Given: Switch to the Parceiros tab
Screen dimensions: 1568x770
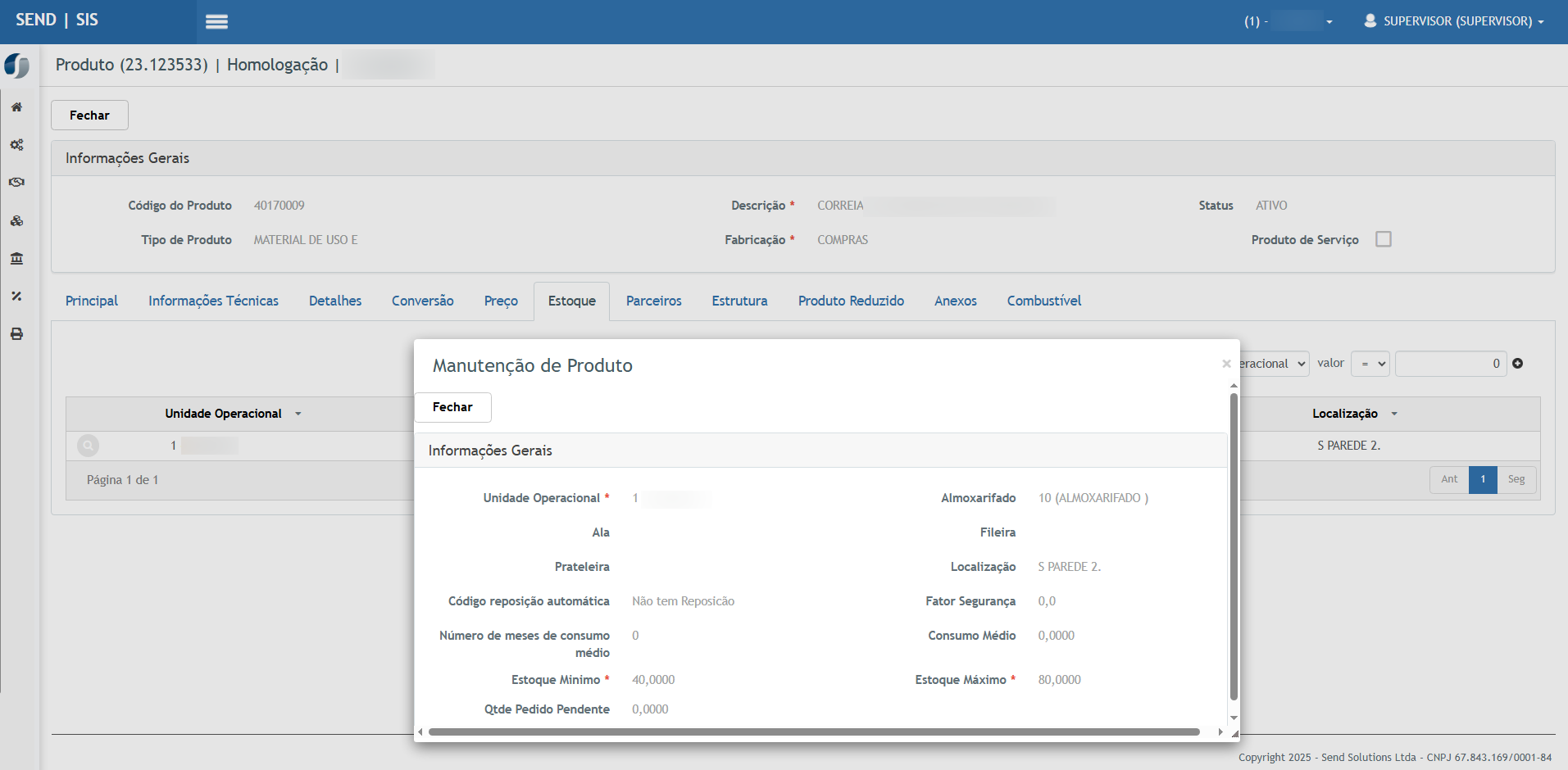Looking at the screenshot, I should click(x=653, y=301).
